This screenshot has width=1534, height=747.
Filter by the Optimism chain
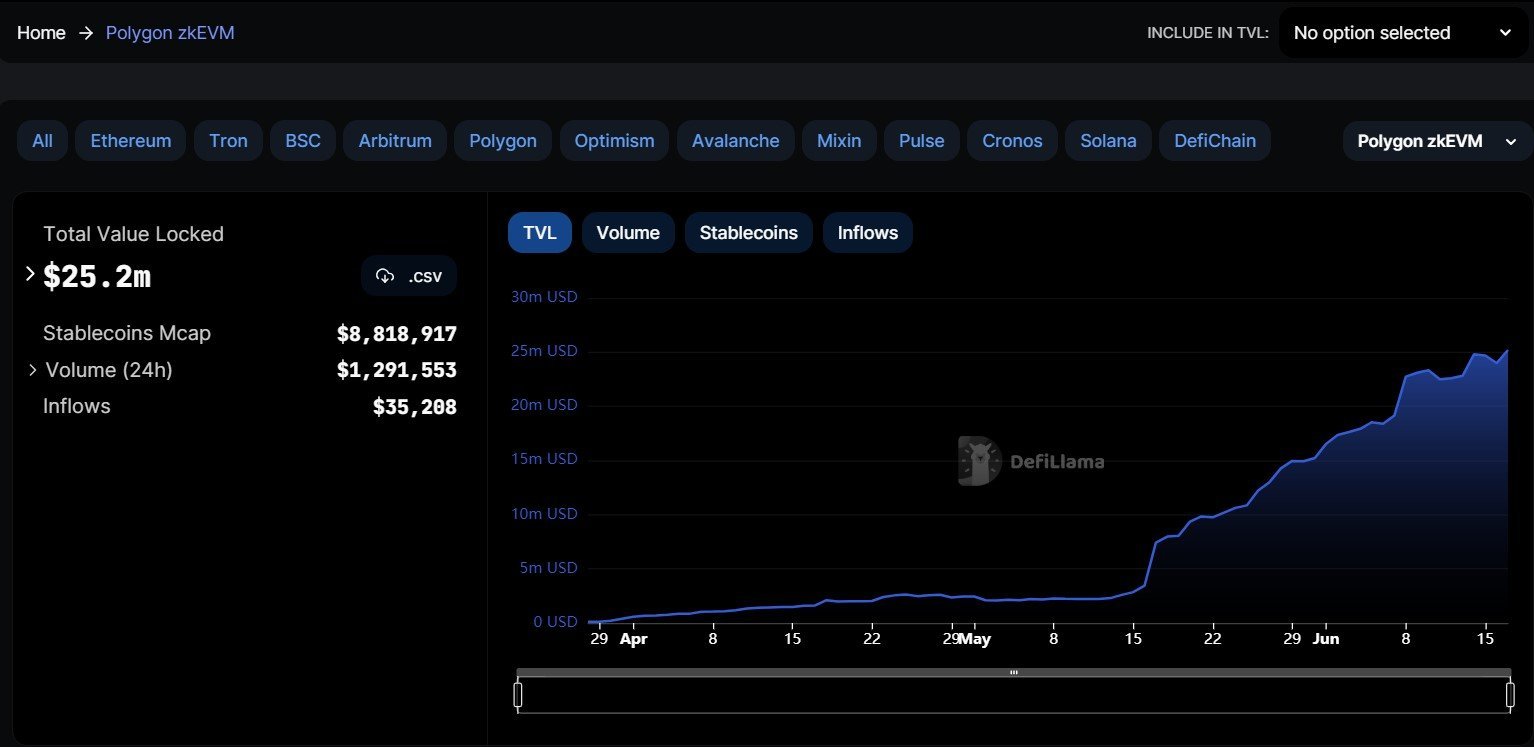click(614, 140)
